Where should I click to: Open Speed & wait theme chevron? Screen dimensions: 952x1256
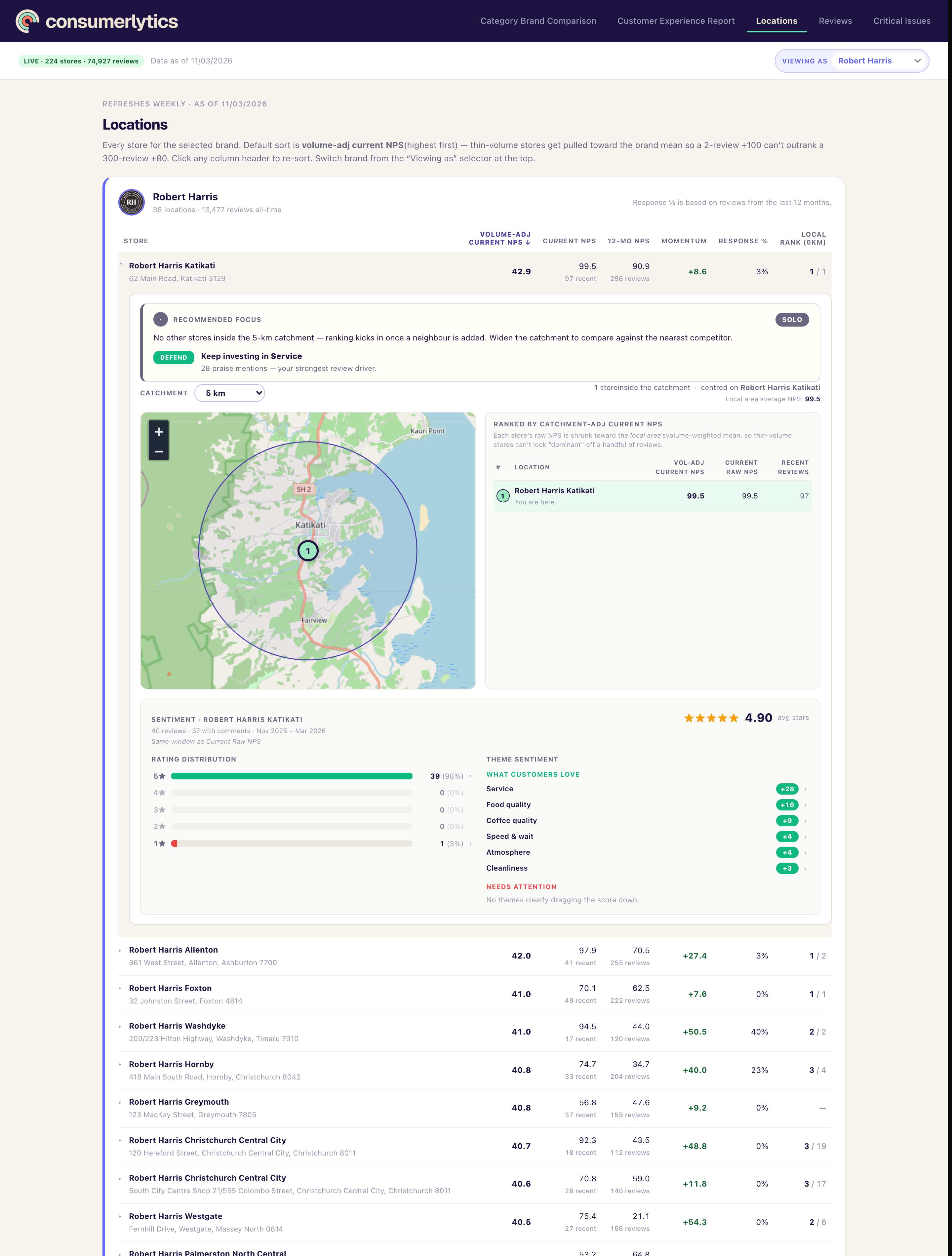point(806,837)
